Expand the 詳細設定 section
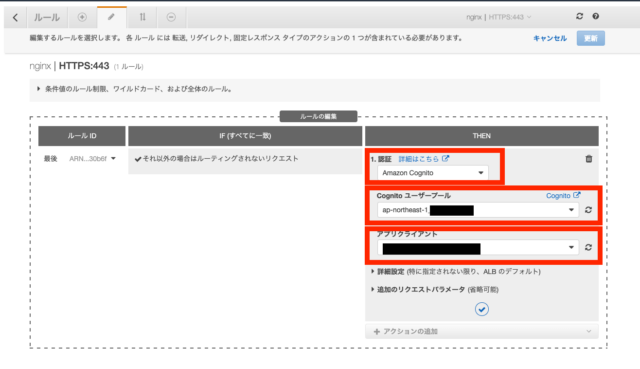Screen dimensions: 640x369 [x=456, y=271]
